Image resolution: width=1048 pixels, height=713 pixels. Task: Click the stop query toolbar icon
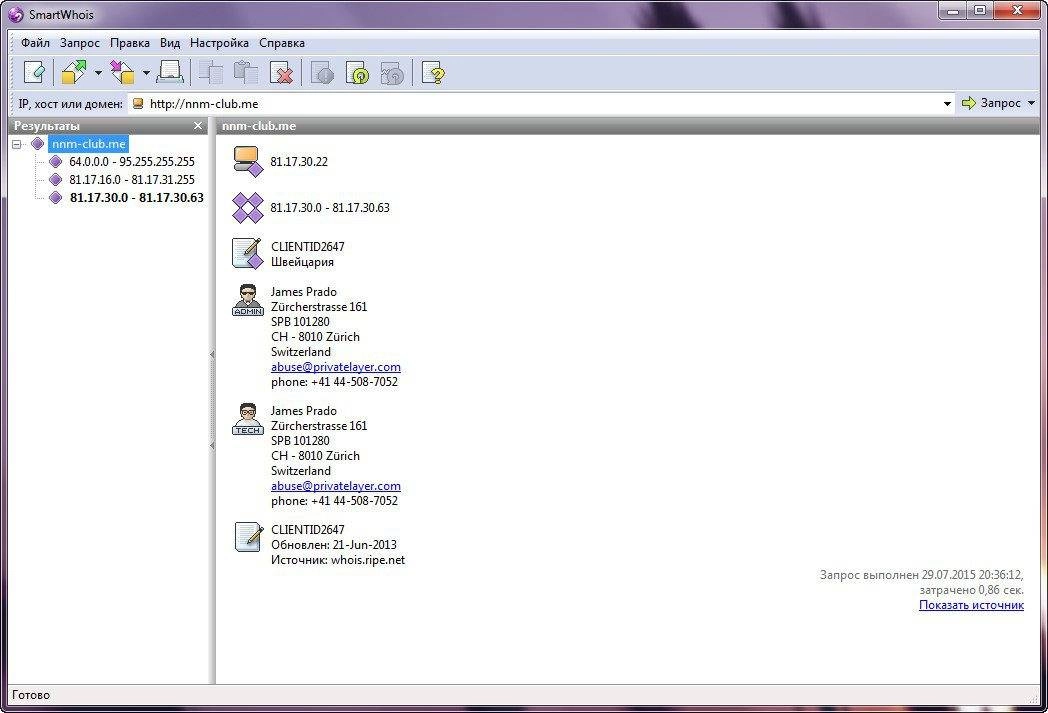point(322,72)
